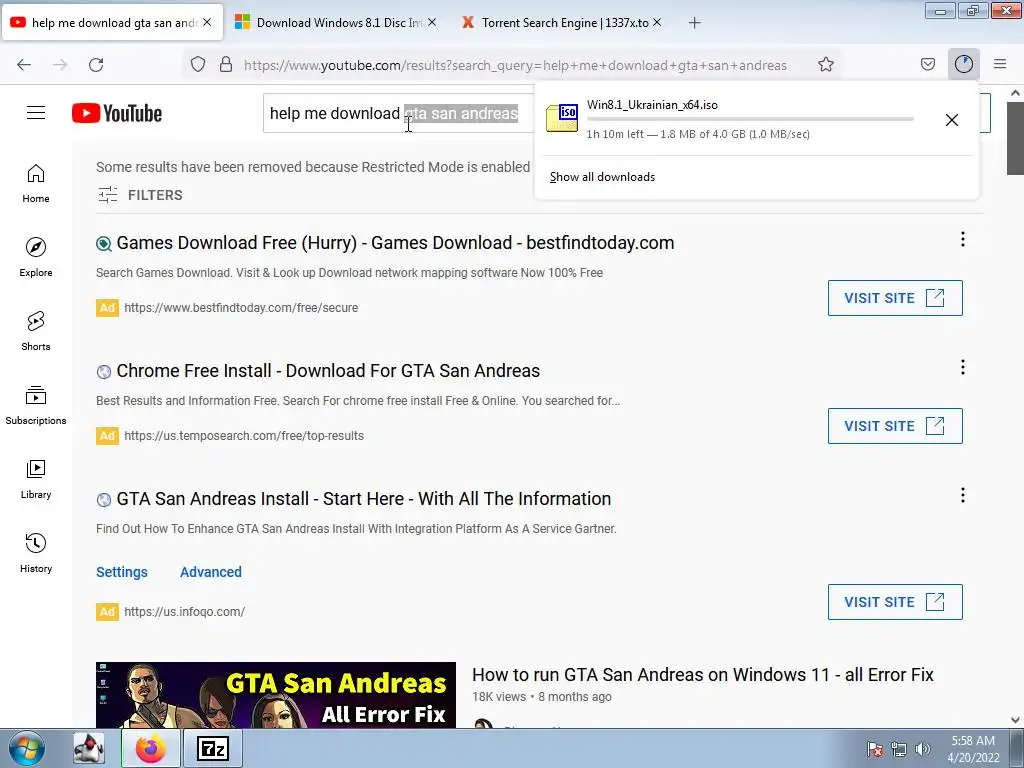Close the Download Windows 8.1 tab
Screen dimensions: 1024x768
[432, 22]
